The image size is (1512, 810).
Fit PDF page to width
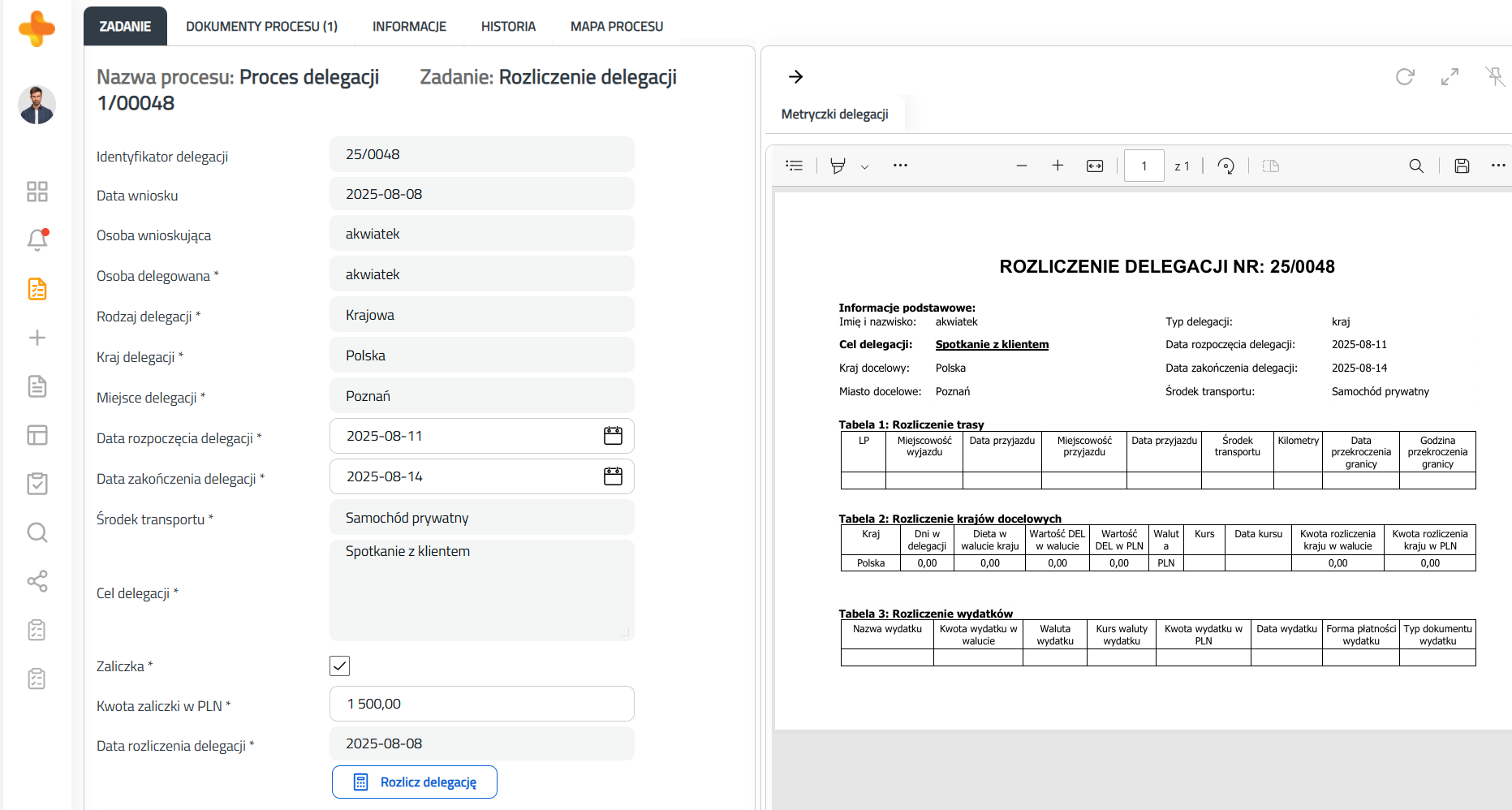(x=1095, y=166)
